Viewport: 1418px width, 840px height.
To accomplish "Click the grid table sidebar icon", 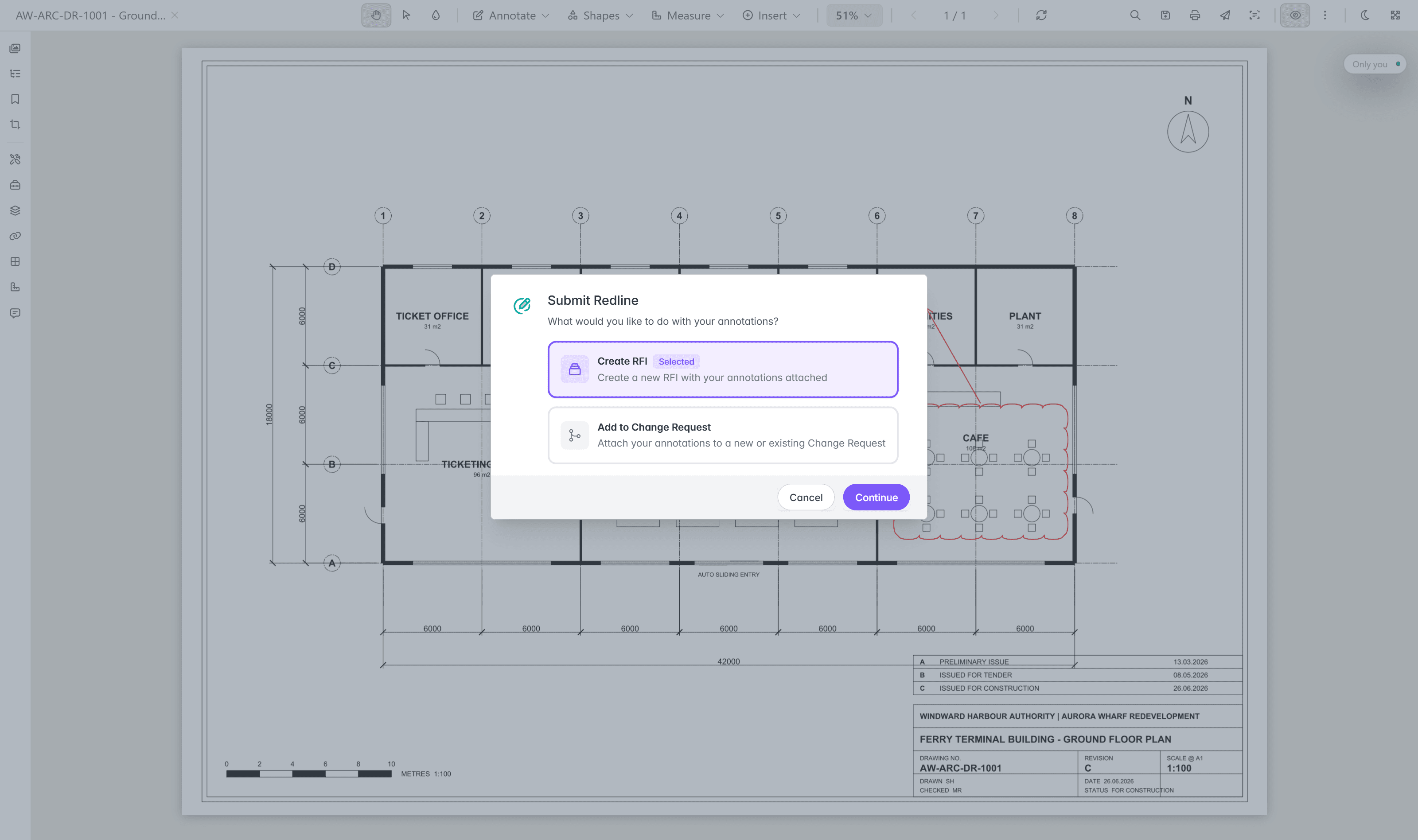I will coord(15,261).
